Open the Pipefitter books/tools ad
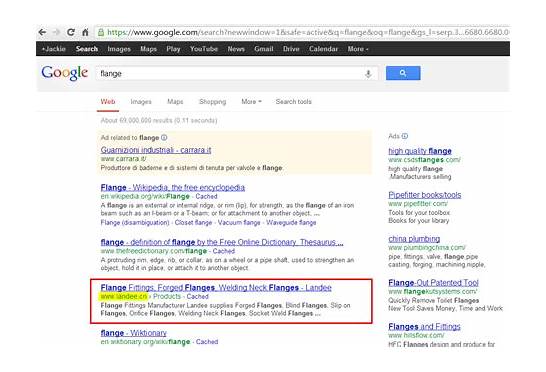546x372 pixels. coord(424,195)
